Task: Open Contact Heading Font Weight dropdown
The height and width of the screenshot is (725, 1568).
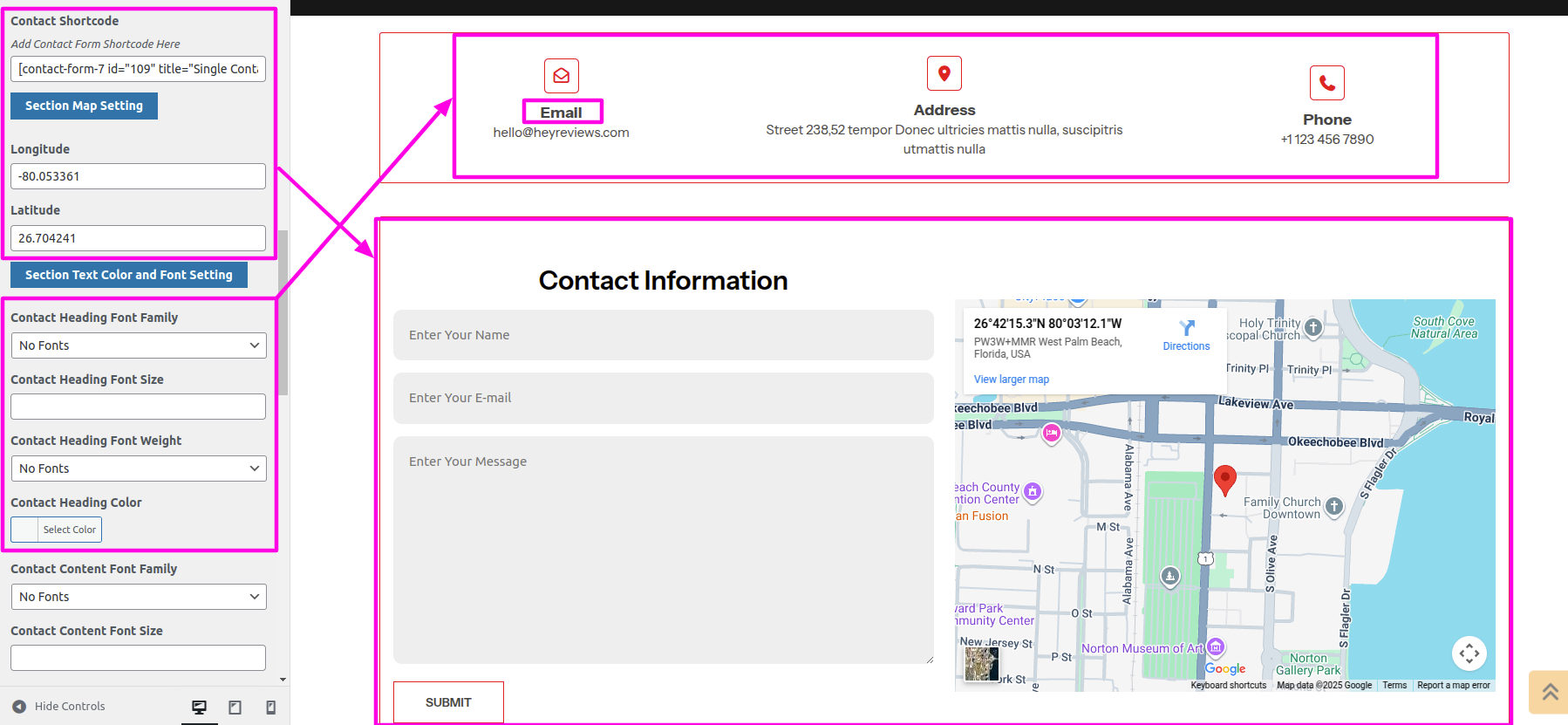Action: click(138, 469)
